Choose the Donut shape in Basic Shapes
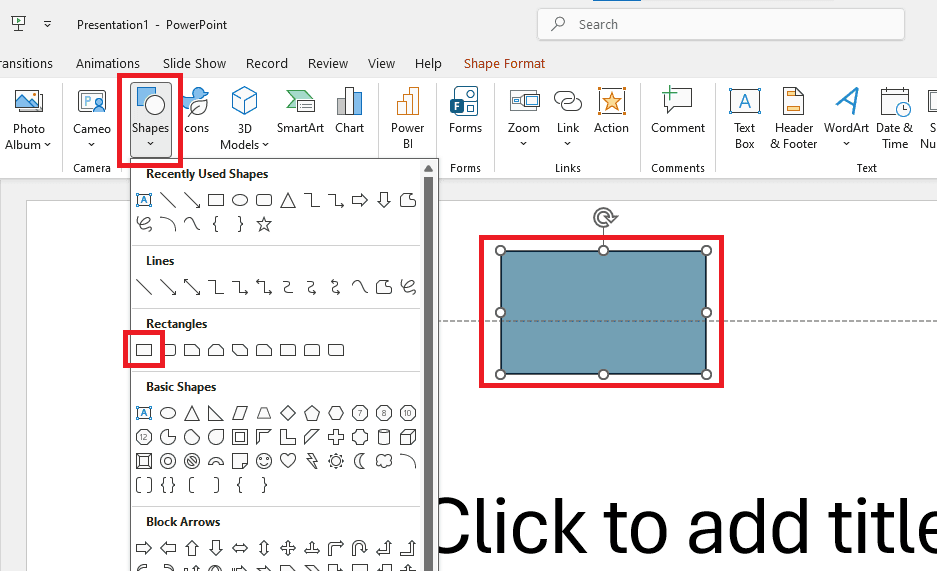Screen dimensions: 937x571 point(168,461)
